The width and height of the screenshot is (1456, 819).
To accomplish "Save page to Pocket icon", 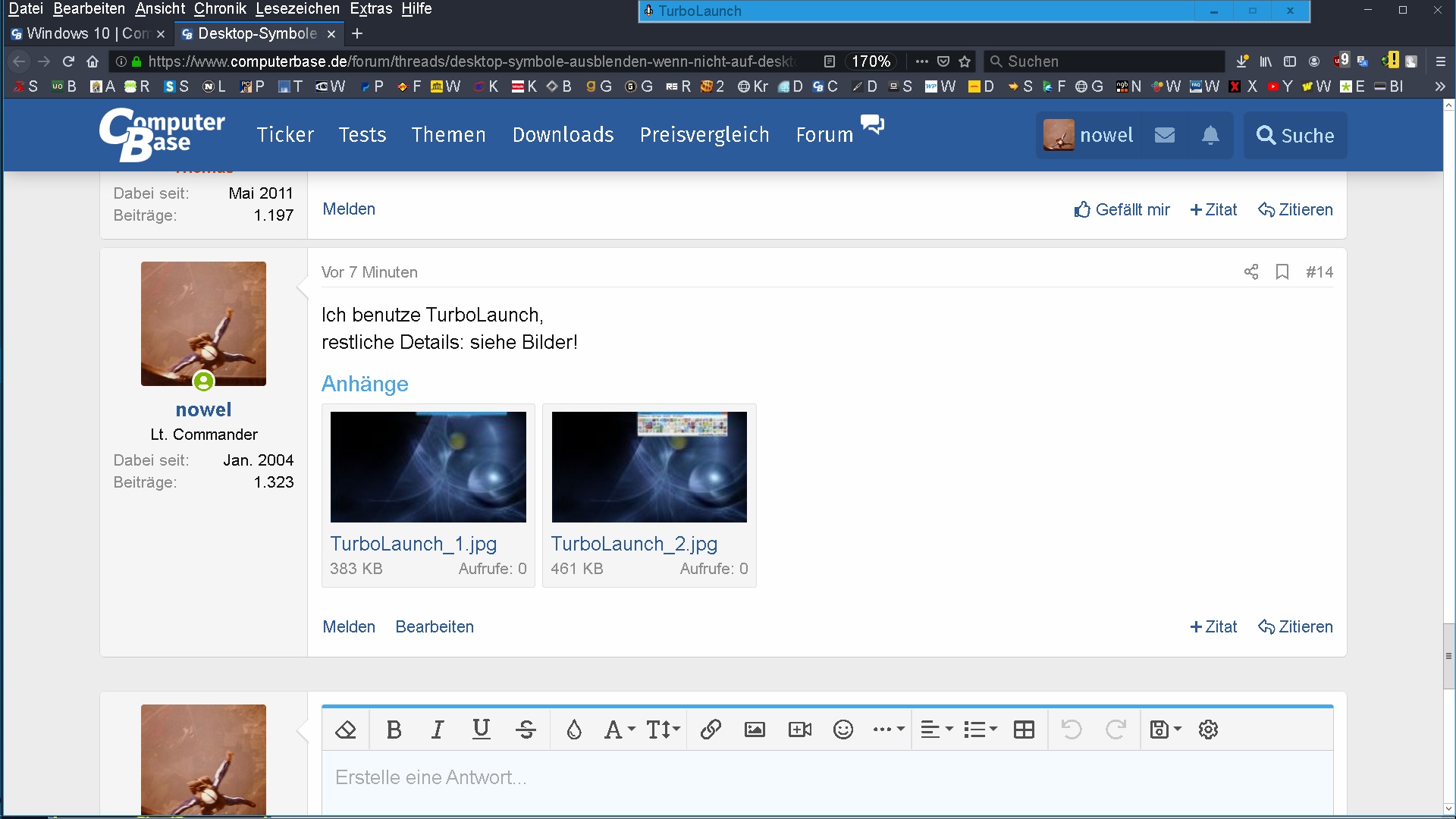I will (943, 61).
